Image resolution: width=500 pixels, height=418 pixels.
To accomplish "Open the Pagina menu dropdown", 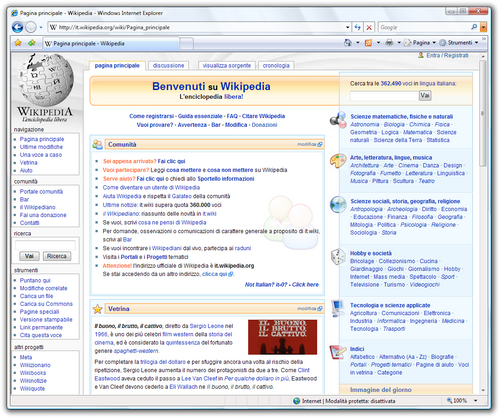I will [x=420, y=43].
